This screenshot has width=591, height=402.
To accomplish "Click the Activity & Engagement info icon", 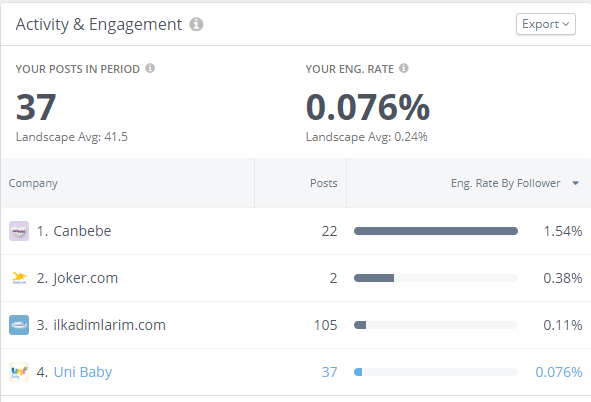I will point(196,24).
